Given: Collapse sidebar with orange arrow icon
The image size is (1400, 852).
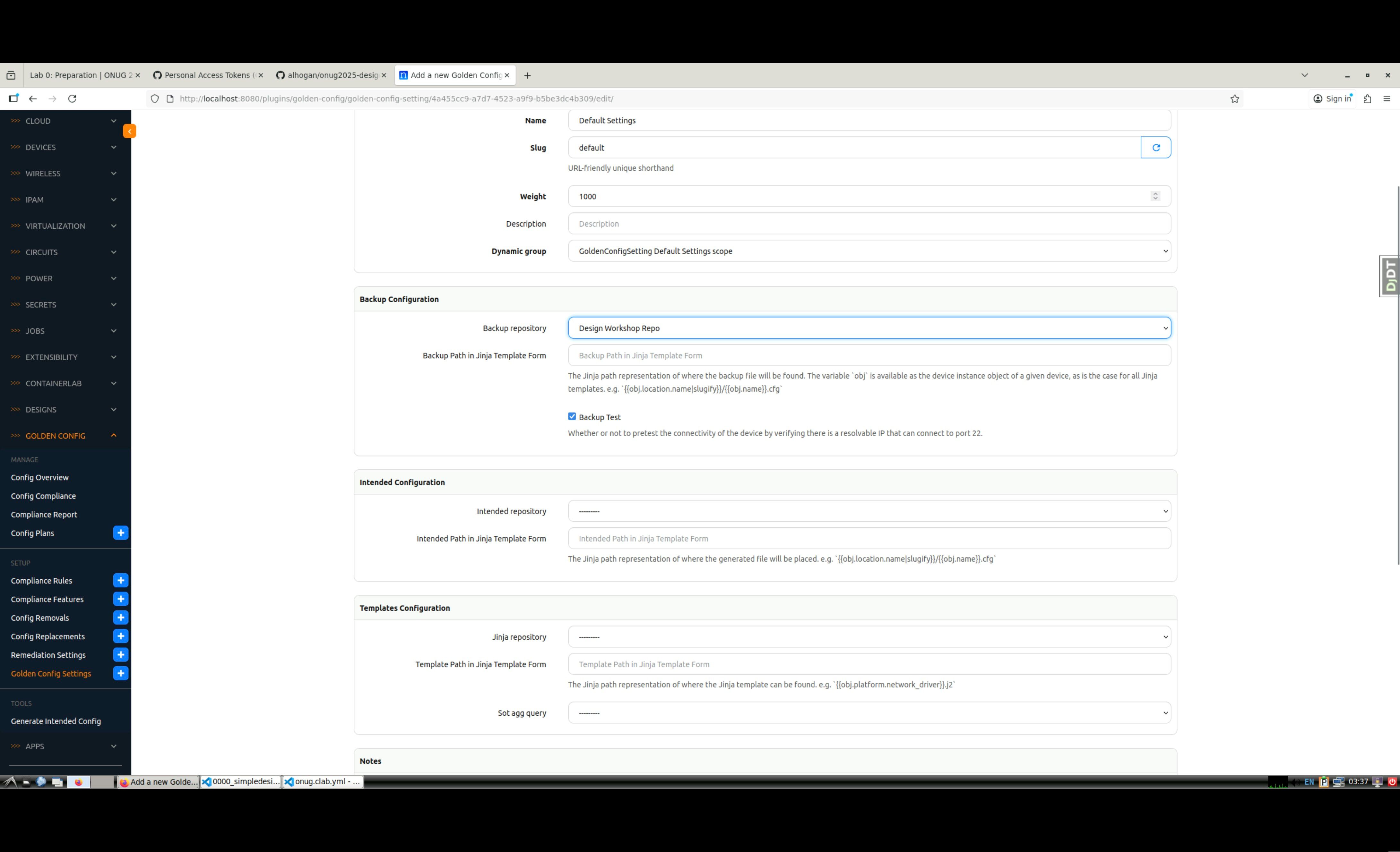Looking at the screenshot, I should tap(130, 131).
